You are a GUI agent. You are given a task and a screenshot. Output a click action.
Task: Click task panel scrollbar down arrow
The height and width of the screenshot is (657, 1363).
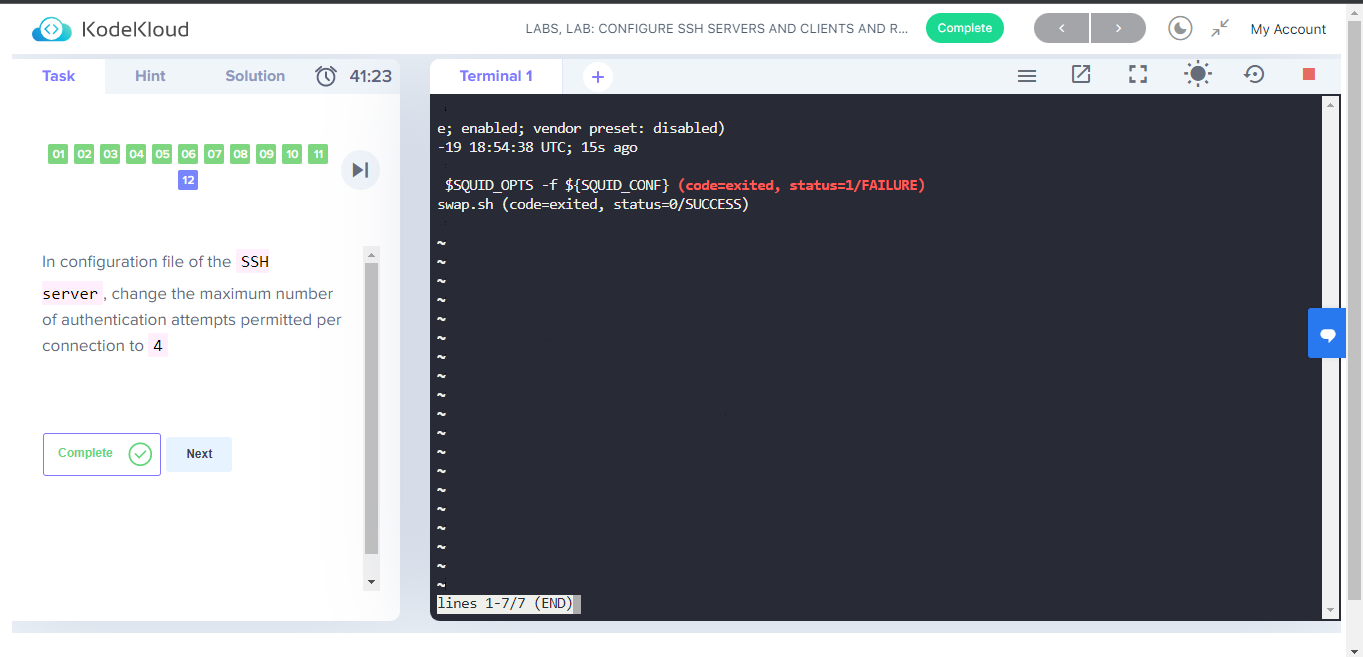tap(372, 582)
